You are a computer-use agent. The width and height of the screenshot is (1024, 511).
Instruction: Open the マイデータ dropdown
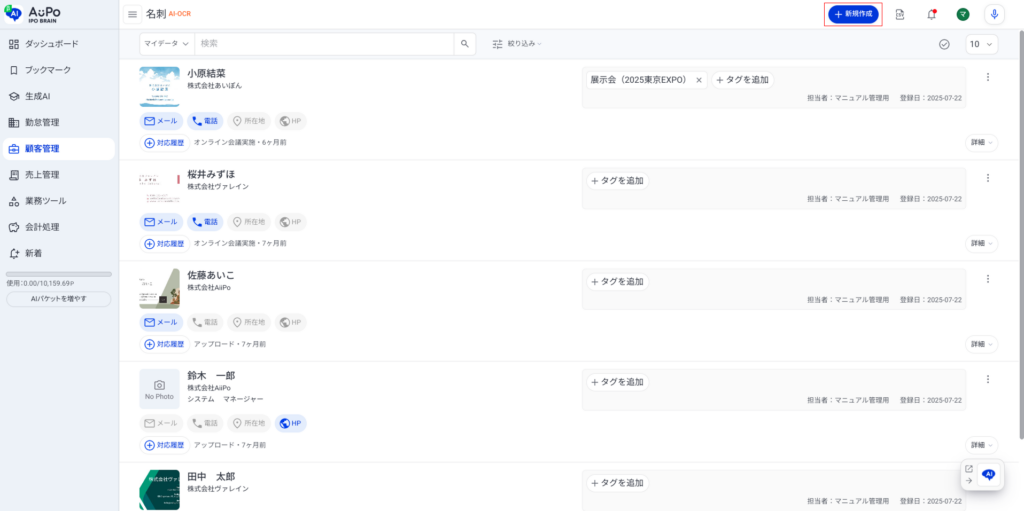(x=166, y=44)
